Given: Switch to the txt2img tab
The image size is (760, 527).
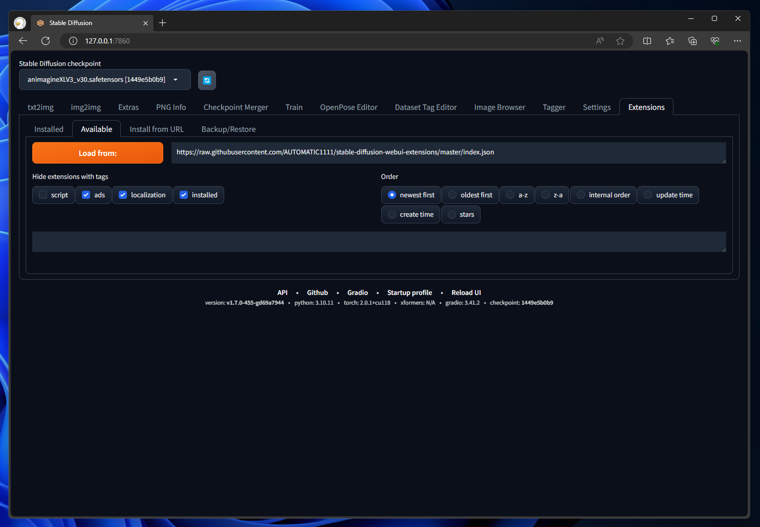Looking at the screenshot, I should (x=40, y=107).
